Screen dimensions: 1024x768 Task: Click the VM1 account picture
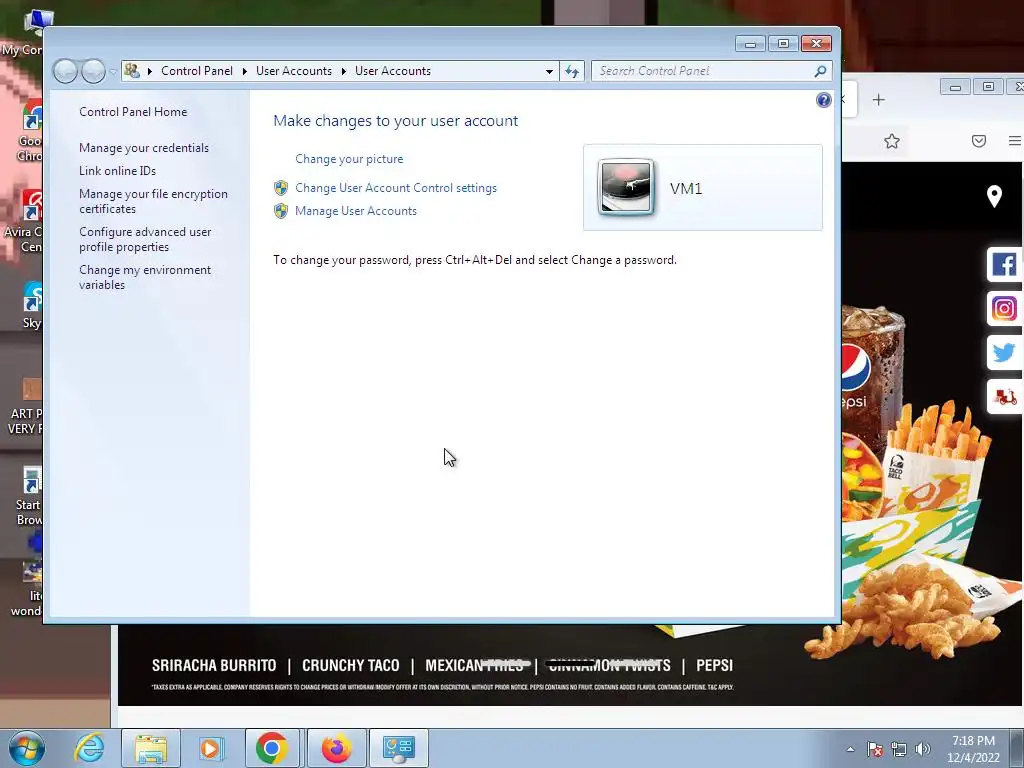(x=625, y=187)
